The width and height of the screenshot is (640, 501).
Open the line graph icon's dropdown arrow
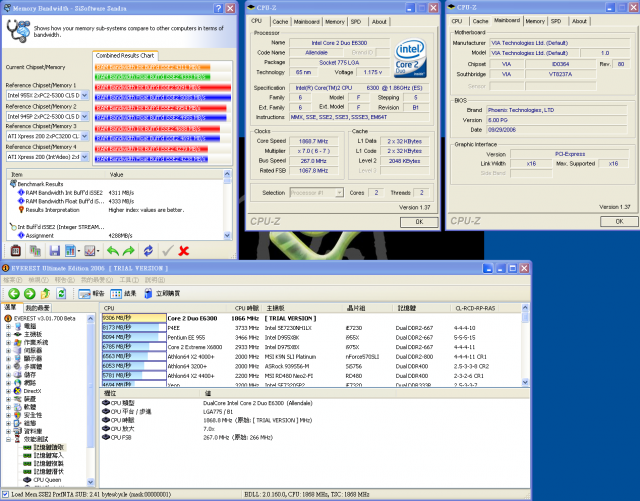point(98,251)
